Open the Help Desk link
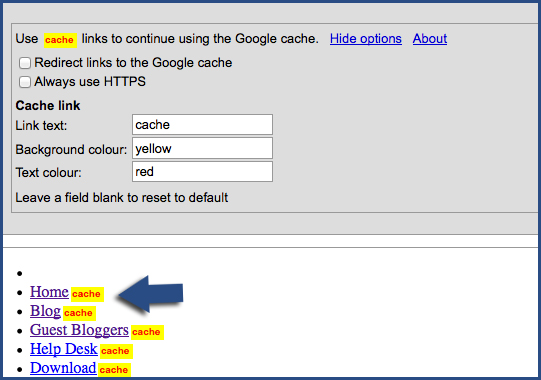This screenshot has width=541, height=380. point(64,349)
